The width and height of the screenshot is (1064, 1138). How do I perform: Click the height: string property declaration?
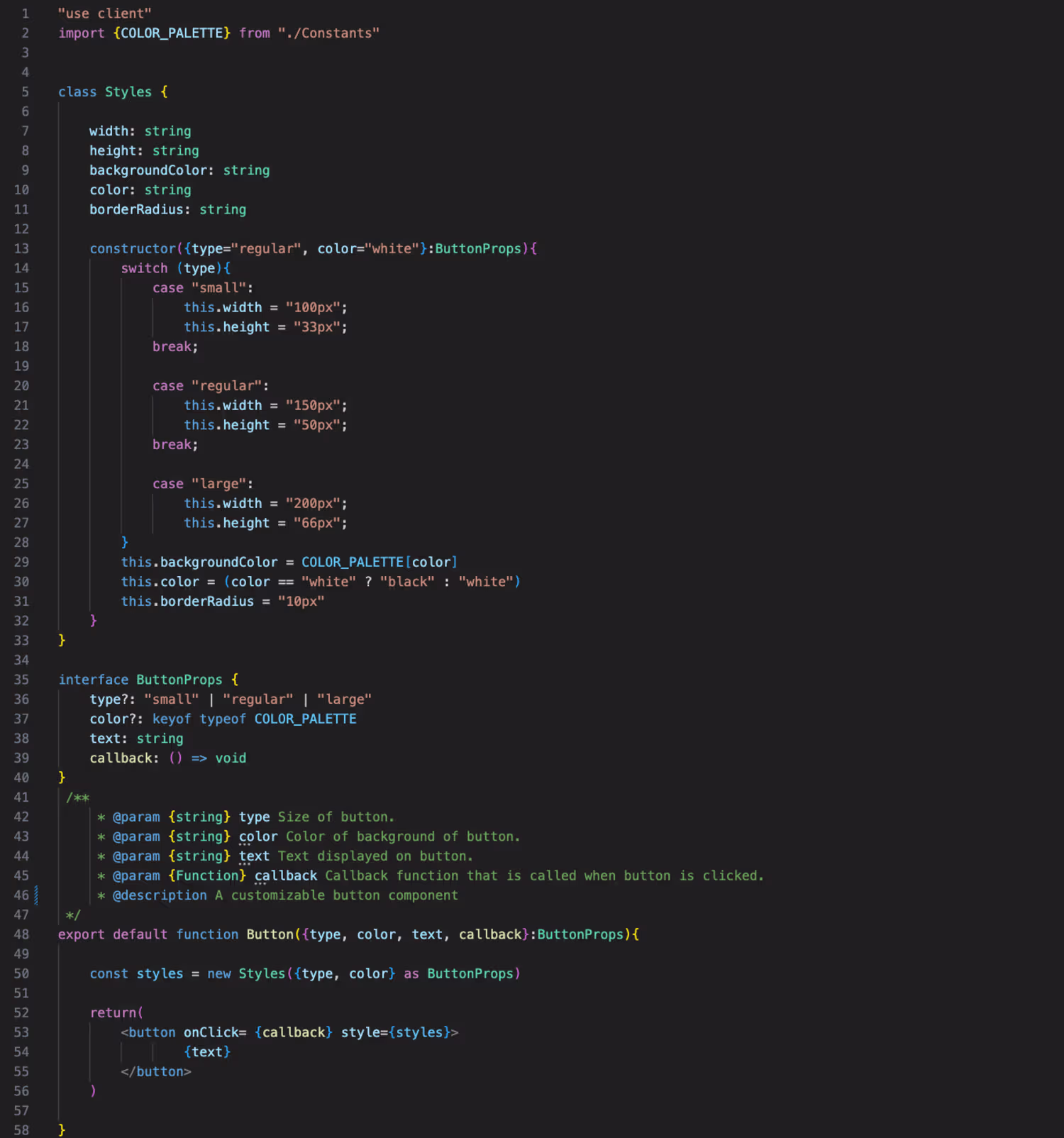click(x=144, y=151)
